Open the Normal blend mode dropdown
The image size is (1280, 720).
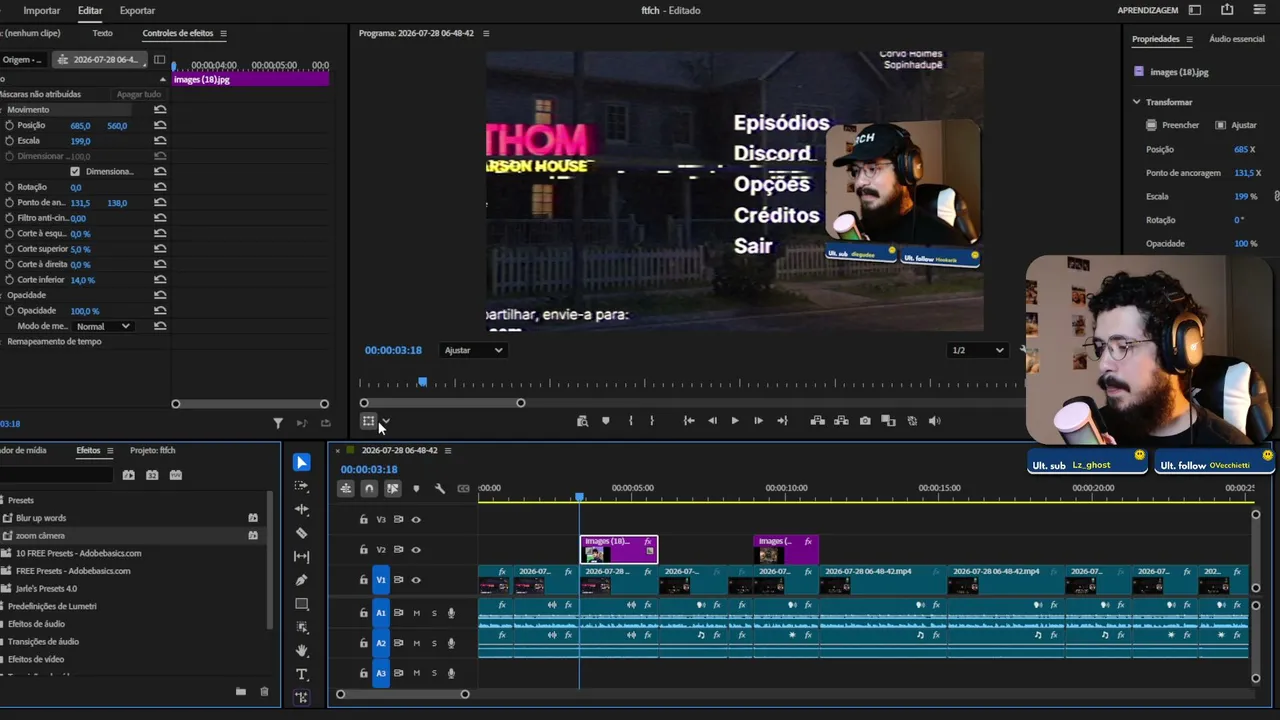[103, 326]
